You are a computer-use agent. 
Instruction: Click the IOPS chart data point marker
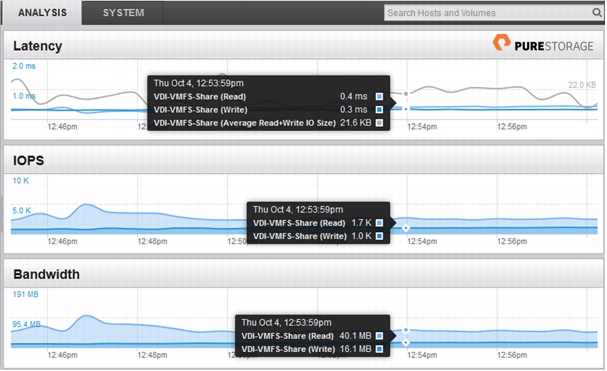(x=406, y=228)
